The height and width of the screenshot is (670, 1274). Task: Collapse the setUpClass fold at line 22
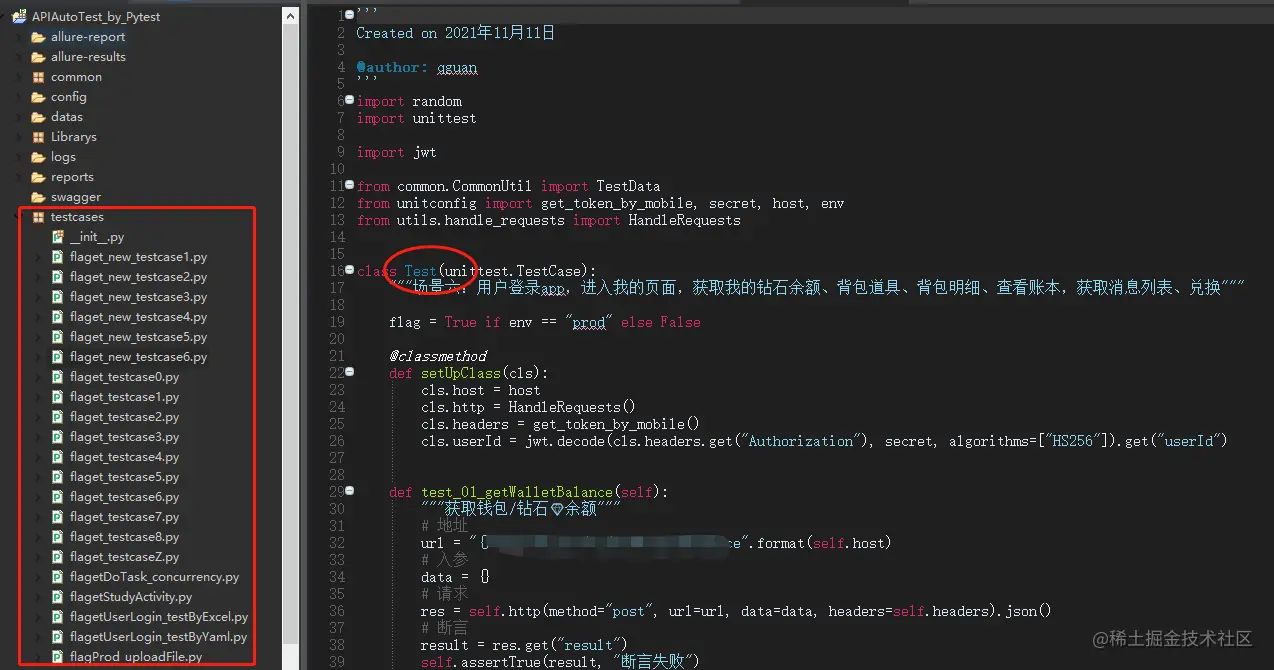pyautogui.click(x=349, y=372)
